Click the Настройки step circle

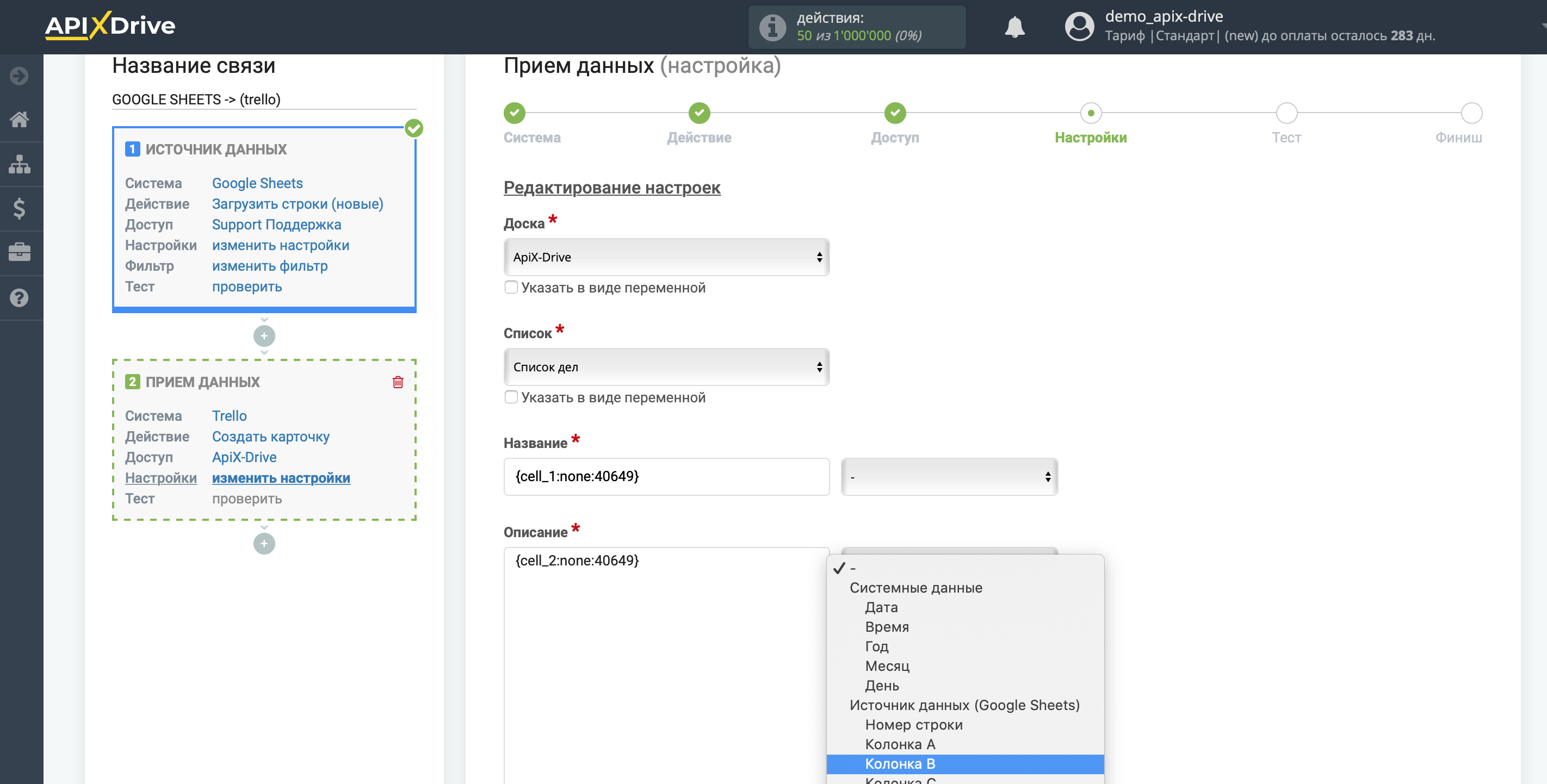tap(1091, 113)
